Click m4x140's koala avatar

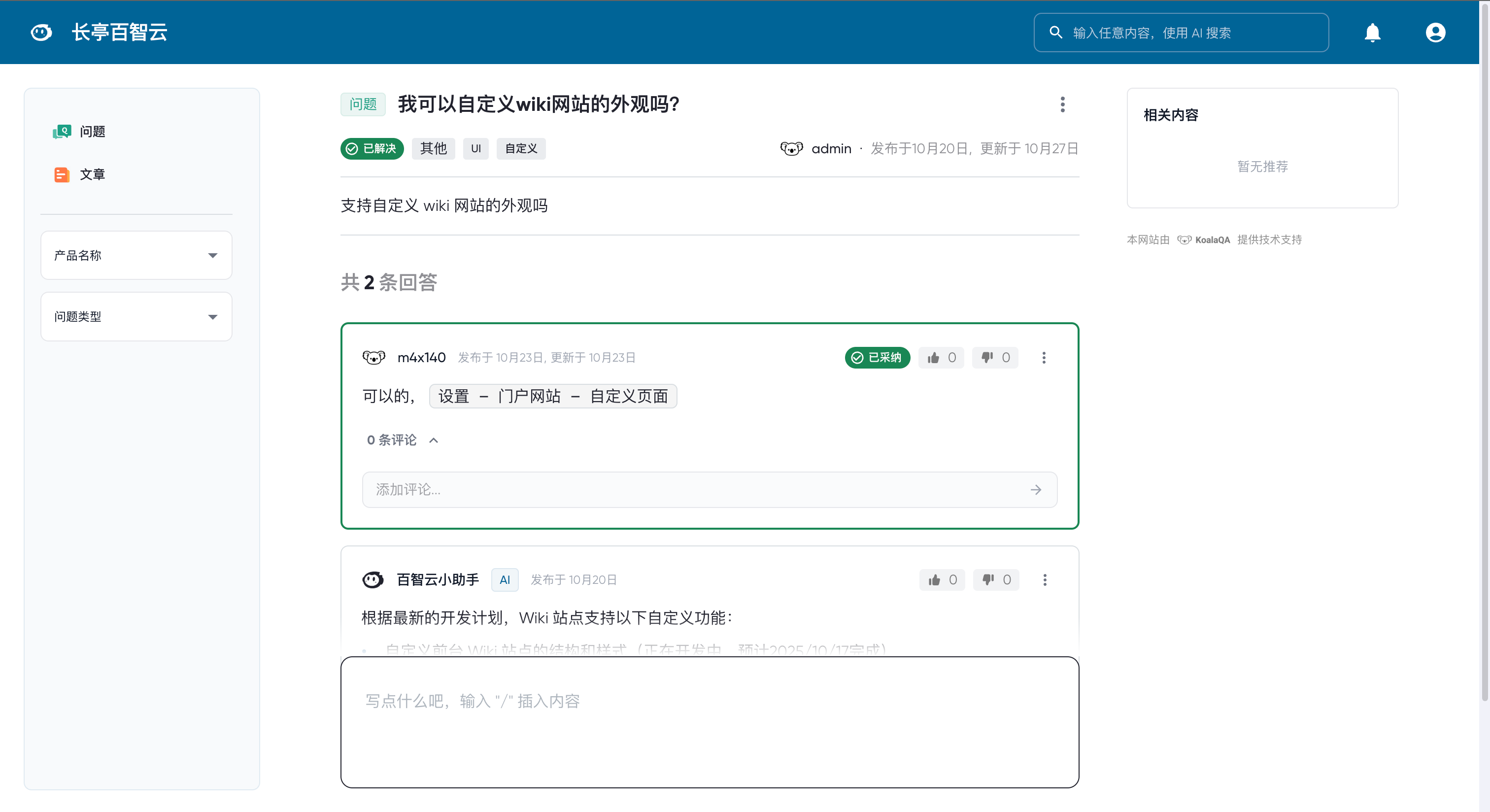click(x=374, y=357)
